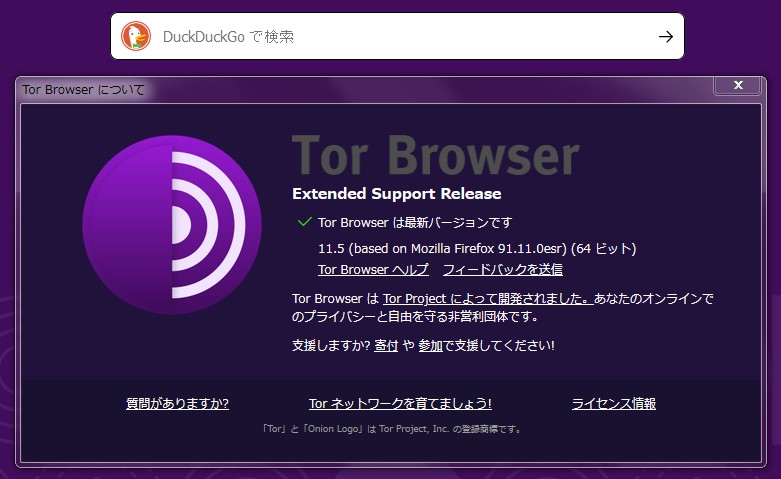Click the Extended Support Release label

click(396, 194)
